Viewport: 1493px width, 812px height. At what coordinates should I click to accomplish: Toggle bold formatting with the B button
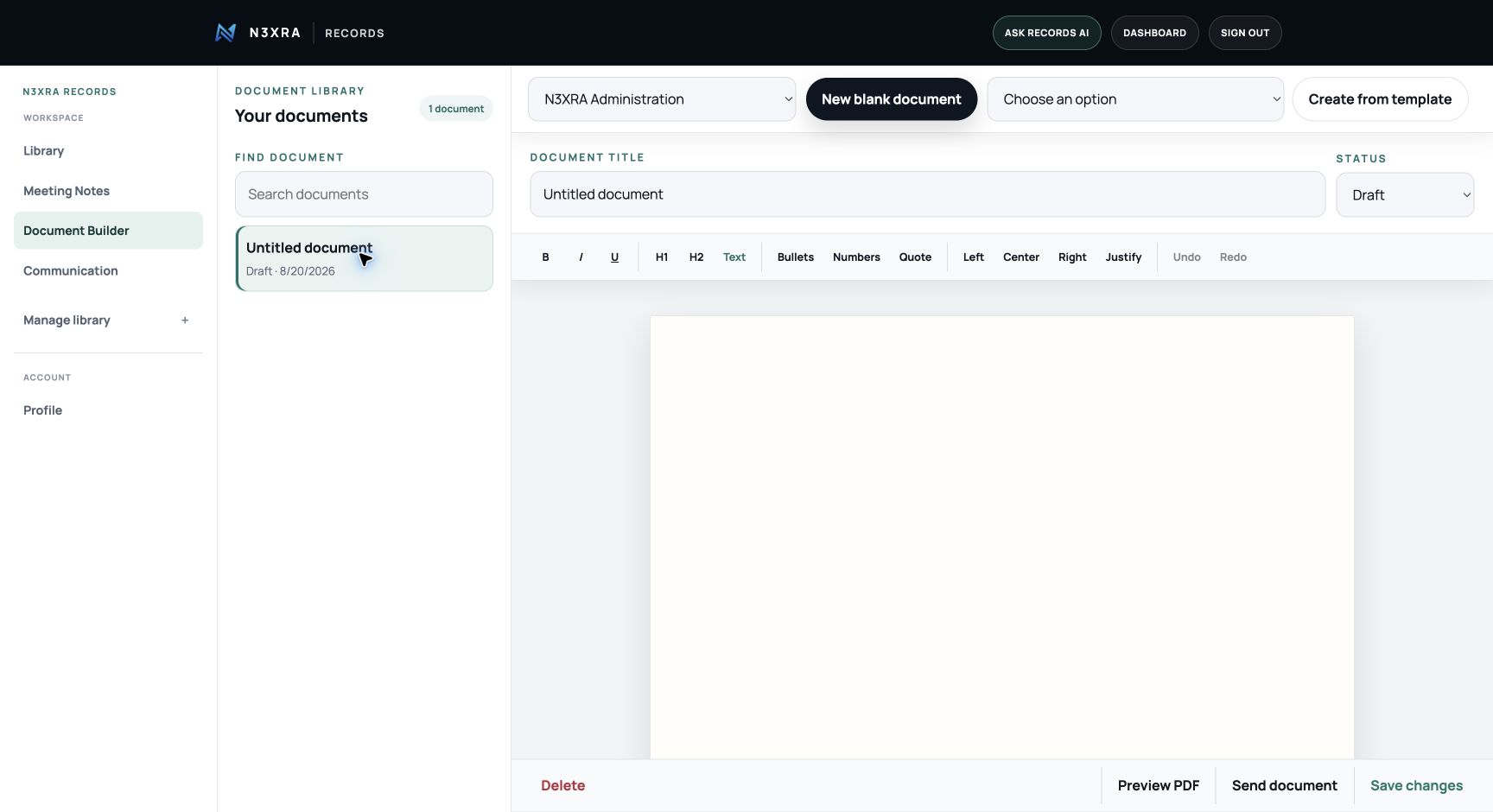pos(545,257)
